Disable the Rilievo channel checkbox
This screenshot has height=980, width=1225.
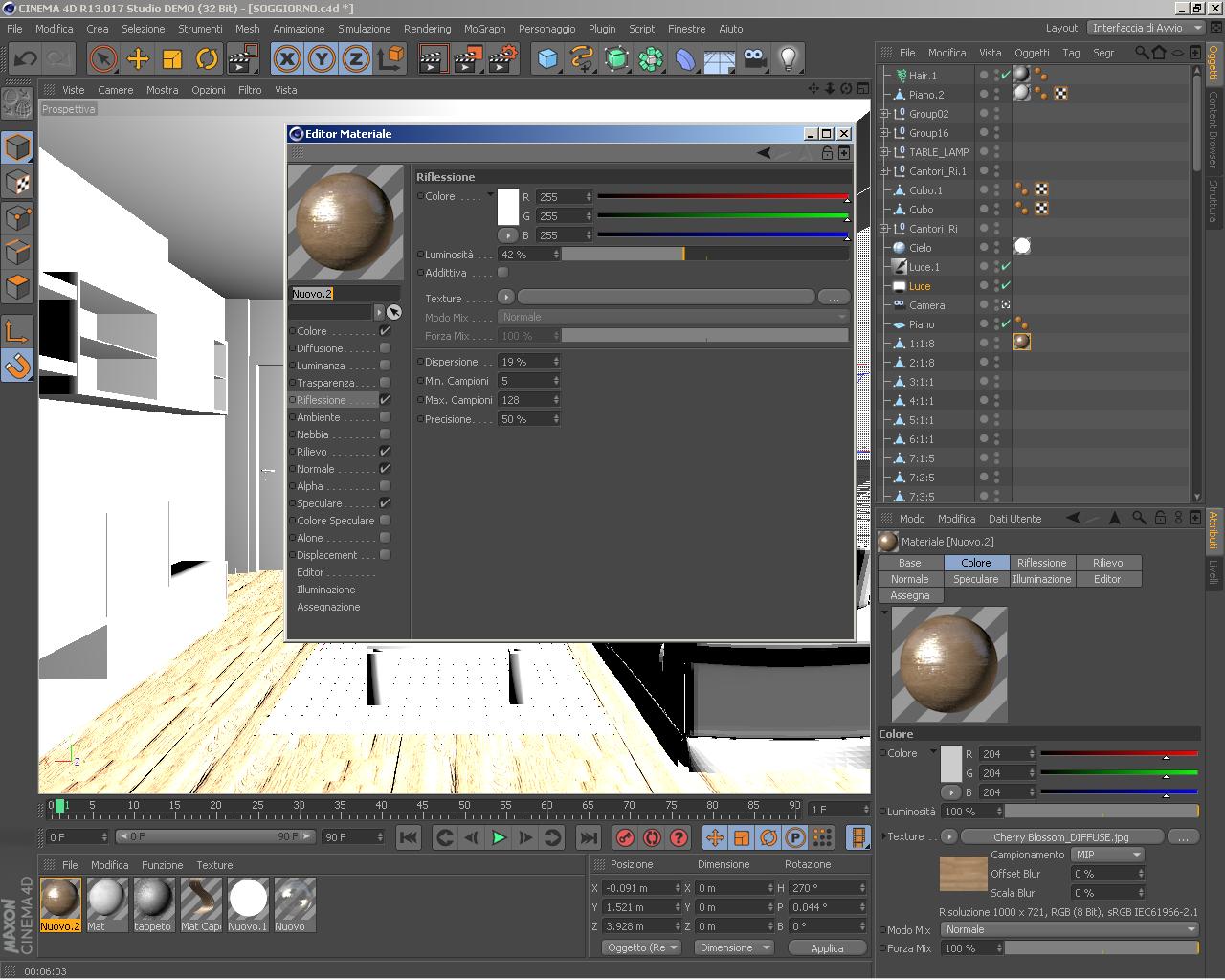(x=385, y=452)
